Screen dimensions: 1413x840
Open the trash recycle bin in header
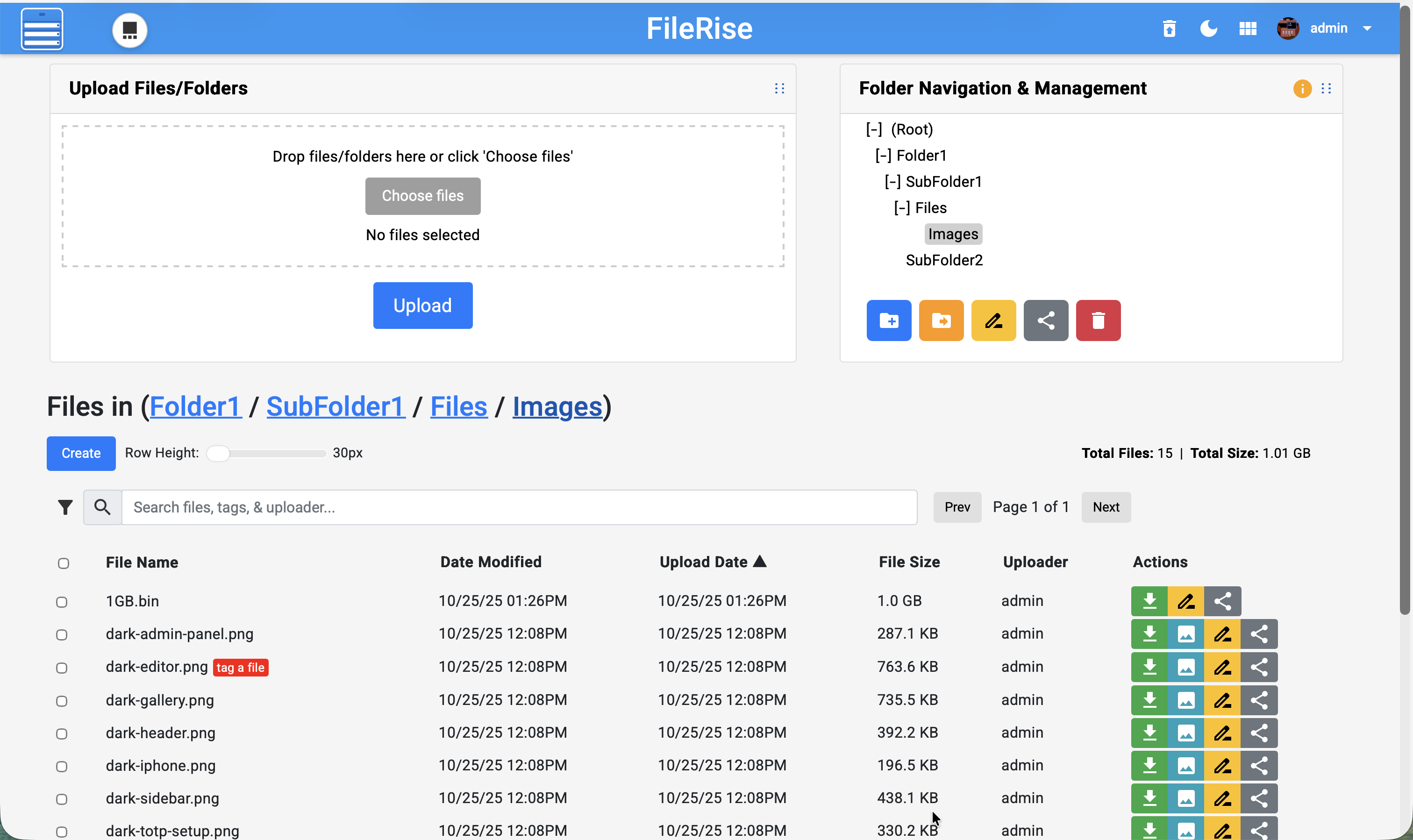click(x=1169, y=28)
